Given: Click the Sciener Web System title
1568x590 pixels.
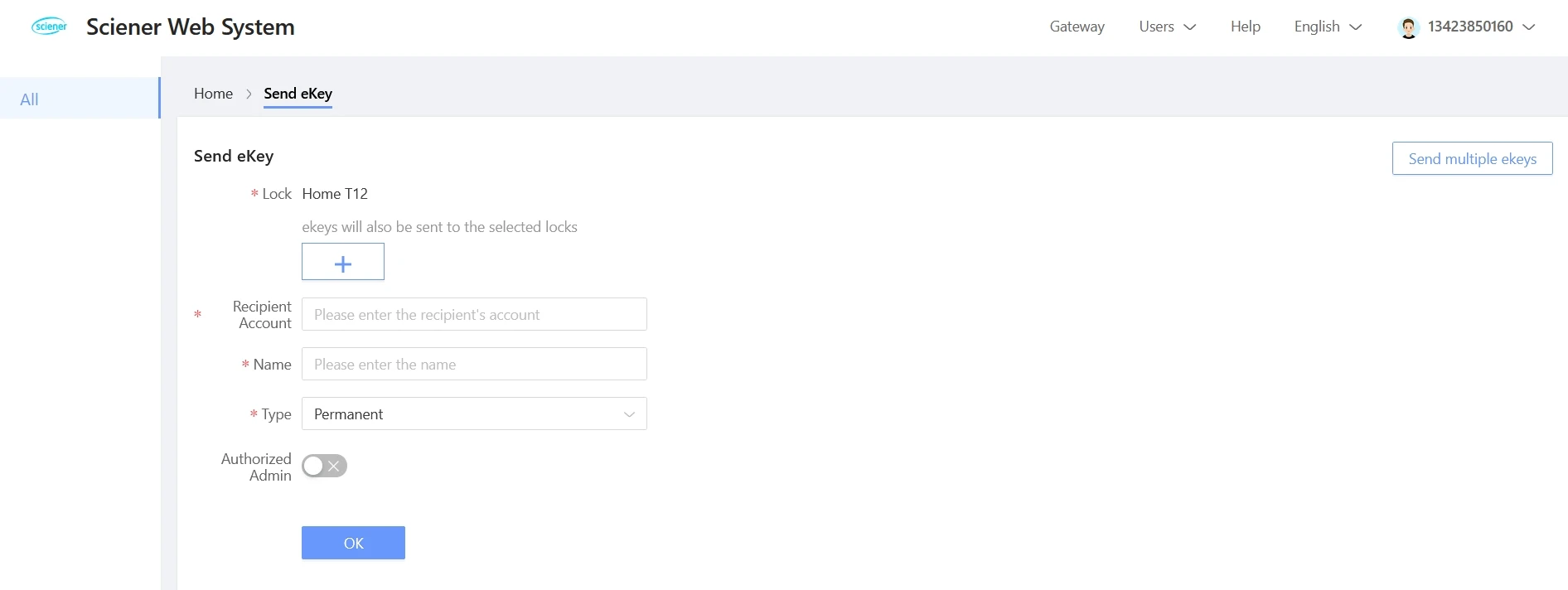Looking at the screenshot, I should click(x=190, y=27).
